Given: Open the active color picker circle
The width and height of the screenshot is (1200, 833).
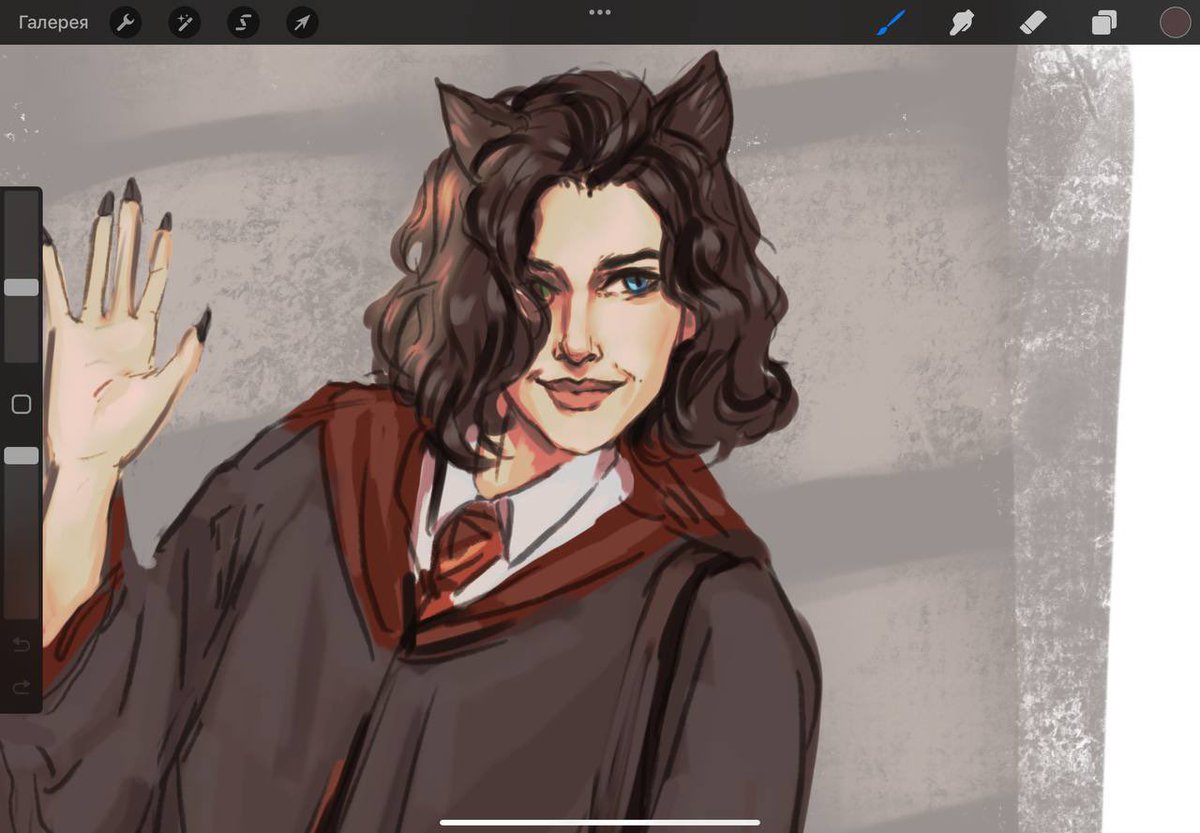Looking at the screenshot, I should pos(1175,22).
